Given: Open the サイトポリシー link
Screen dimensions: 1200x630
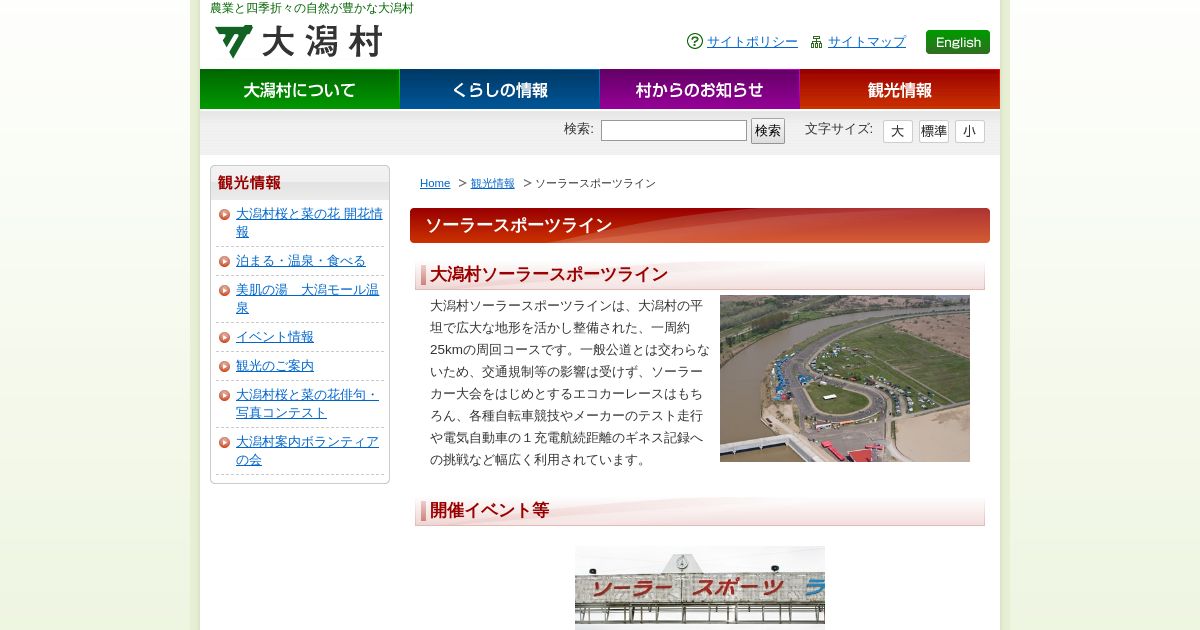Looking at the screenshot, I should 752,42.
